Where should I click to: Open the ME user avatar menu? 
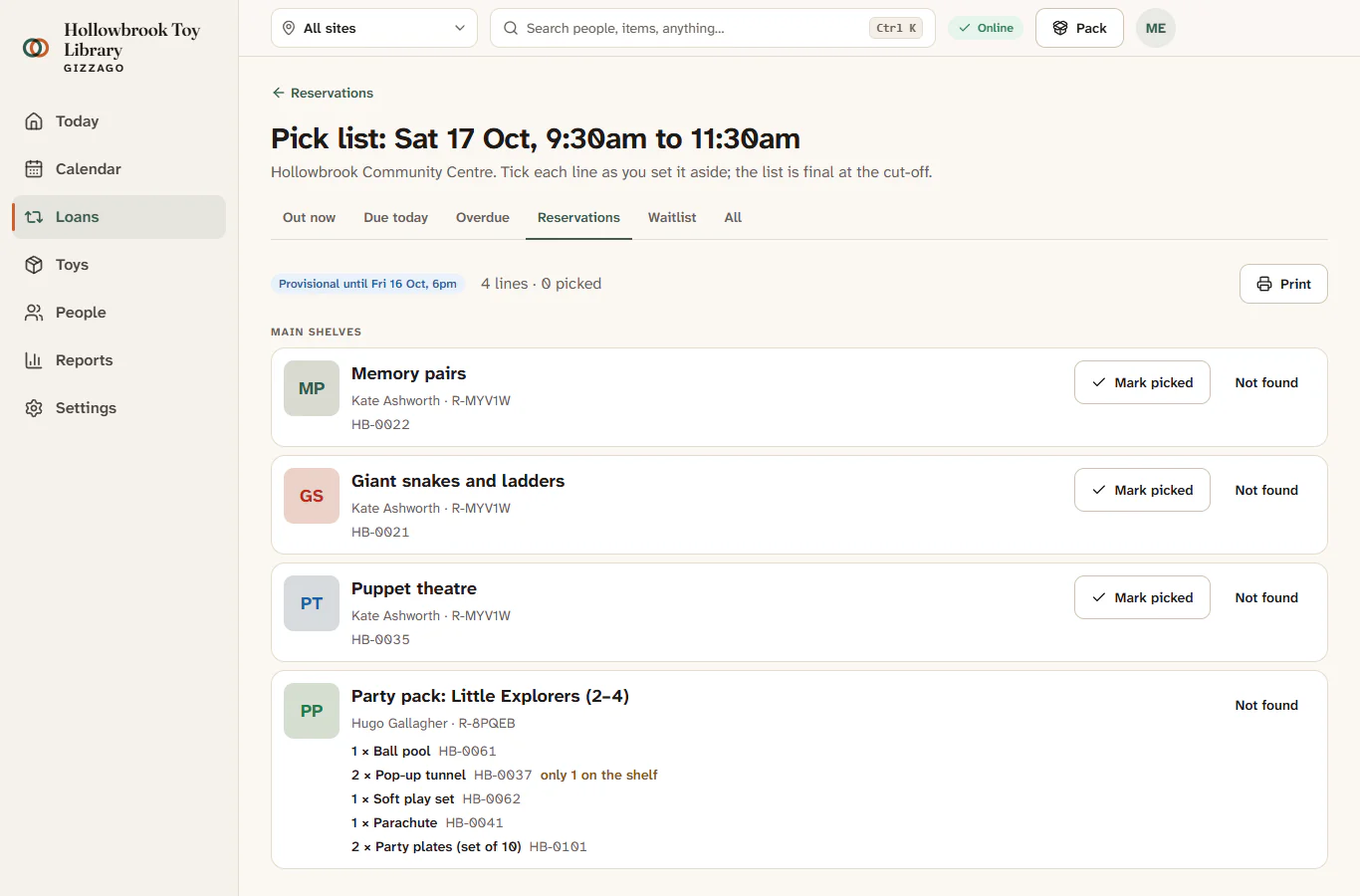click(1156, 28)
